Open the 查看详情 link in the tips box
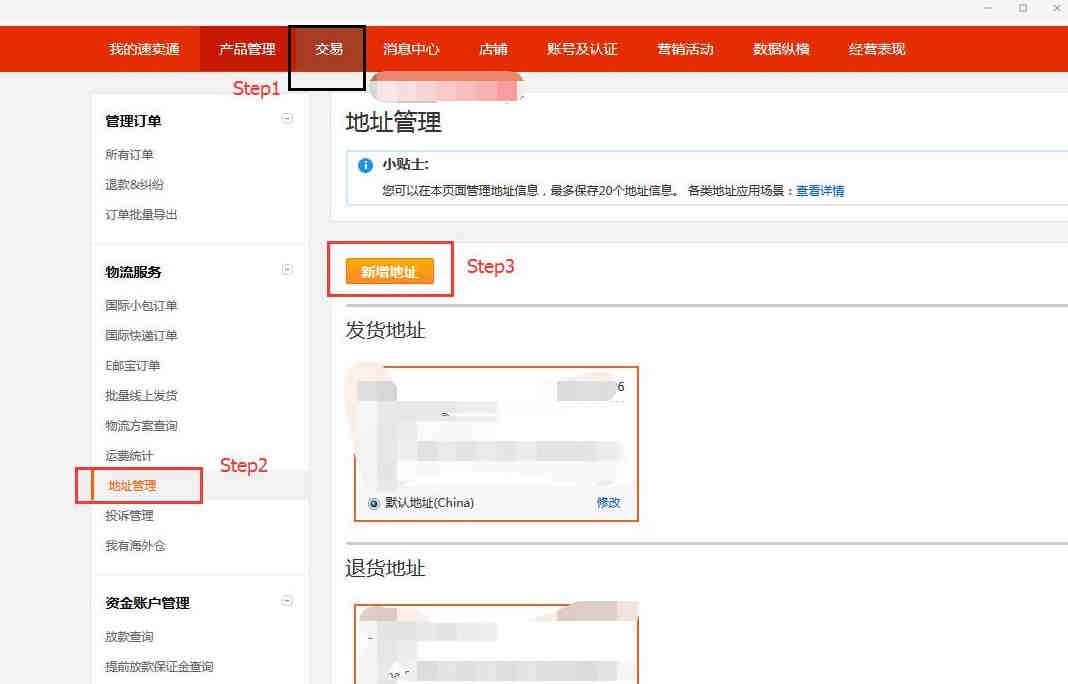Image resolution: width=1068 pixels, height=684 pixels. [820, 191]
